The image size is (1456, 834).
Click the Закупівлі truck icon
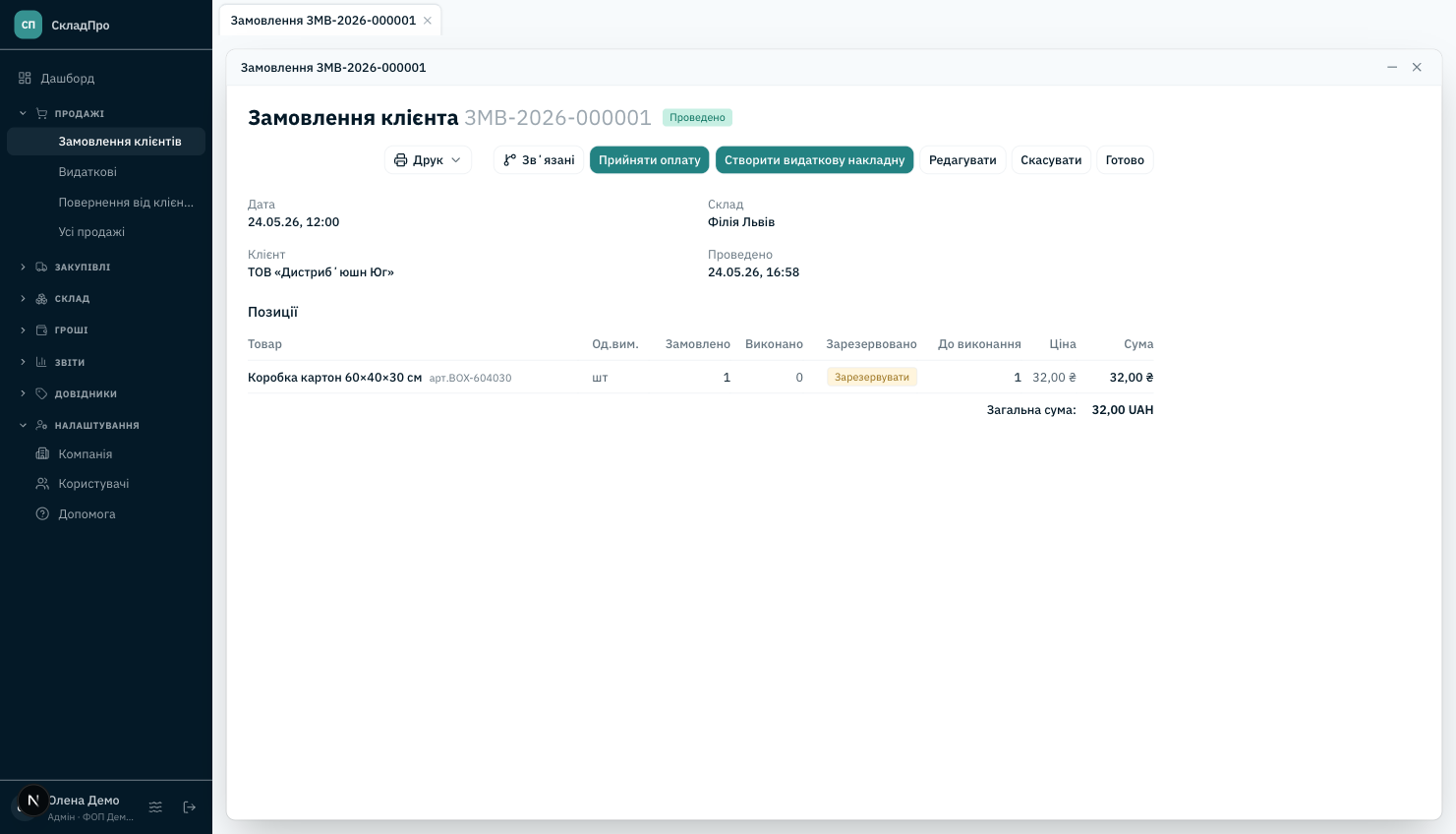click(x=41, y=267)
